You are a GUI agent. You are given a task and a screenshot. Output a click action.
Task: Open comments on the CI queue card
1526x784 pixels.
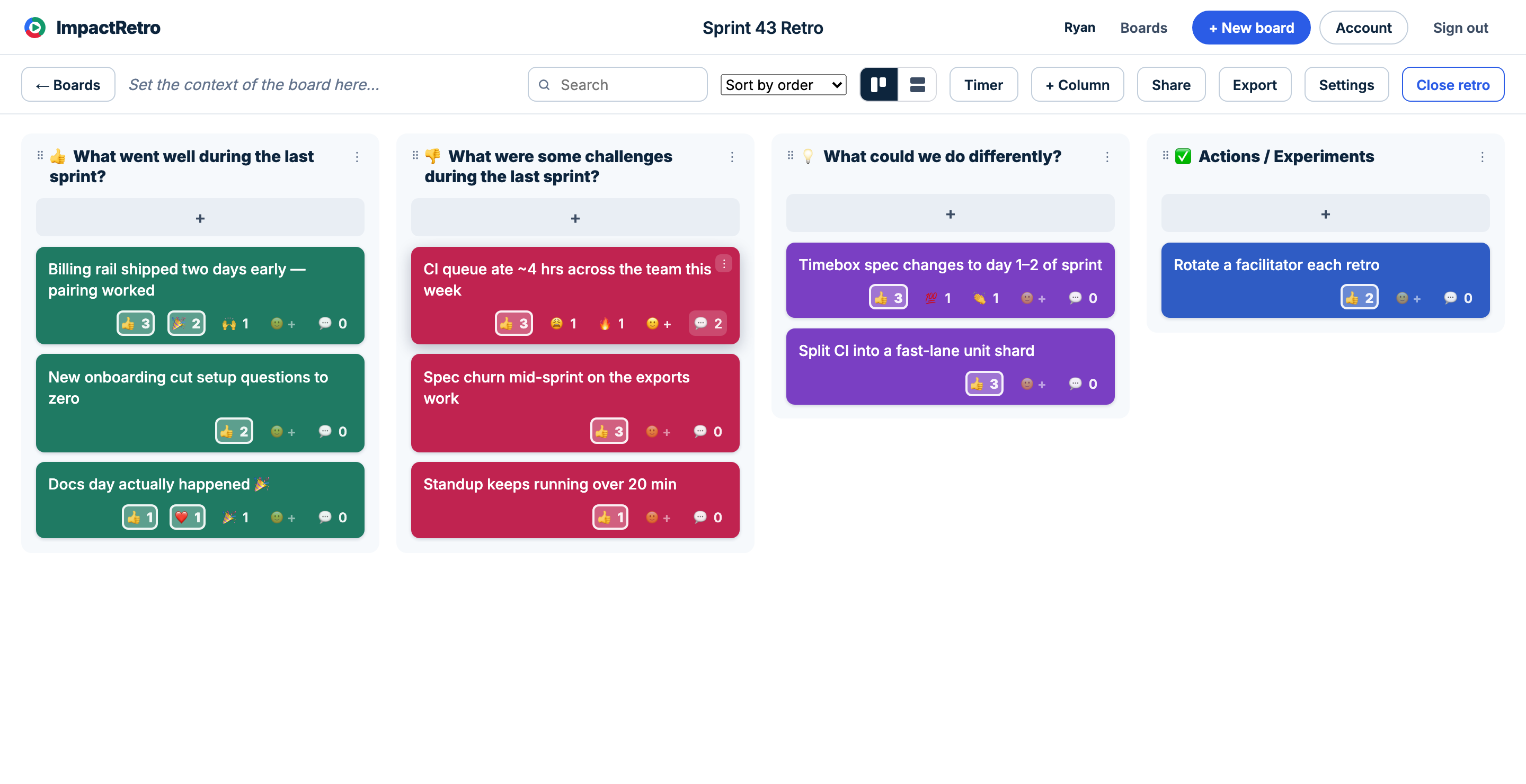pyautogui.click(x=708, y=323)
